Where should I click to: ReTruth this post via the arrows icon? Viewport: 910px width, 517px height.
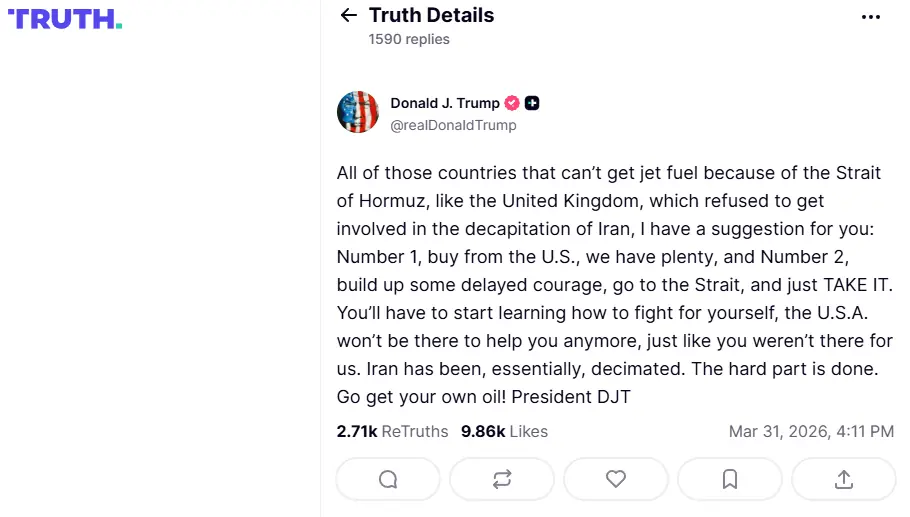pos(502,479)
